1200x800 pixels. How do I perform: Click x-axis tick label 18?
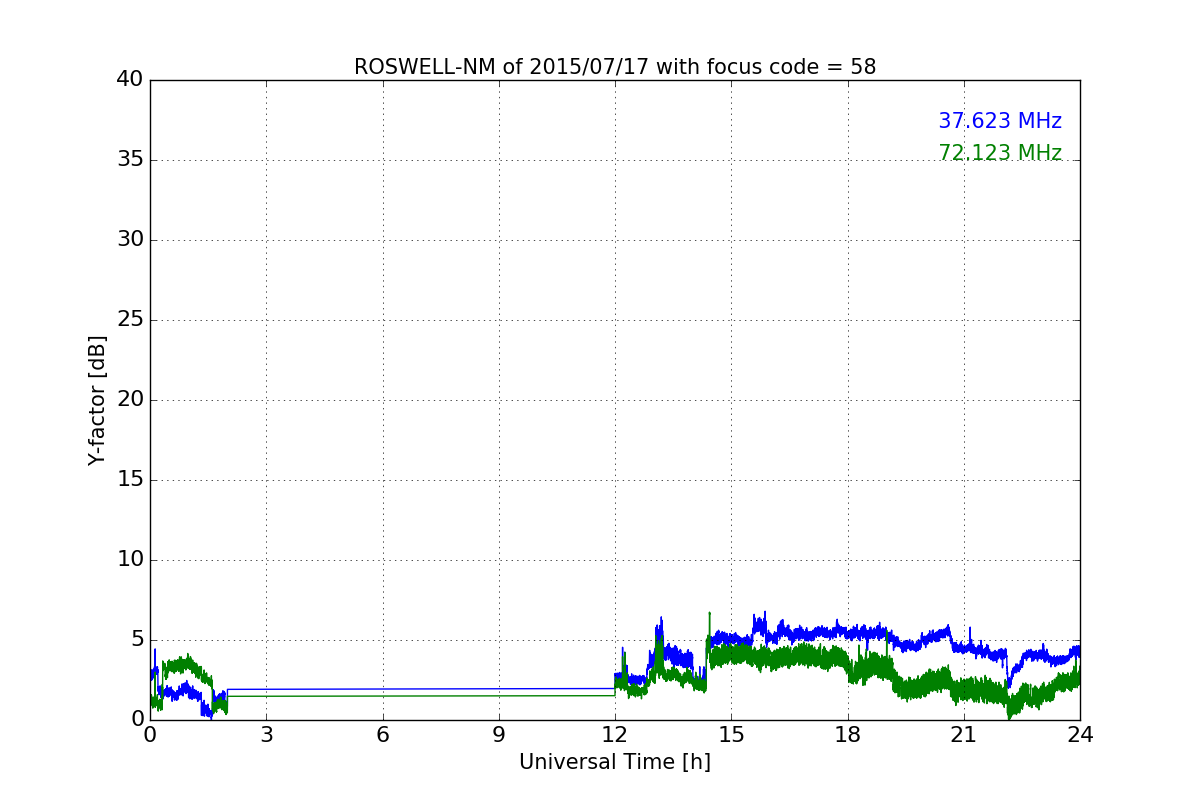click(x=848, y=735)
